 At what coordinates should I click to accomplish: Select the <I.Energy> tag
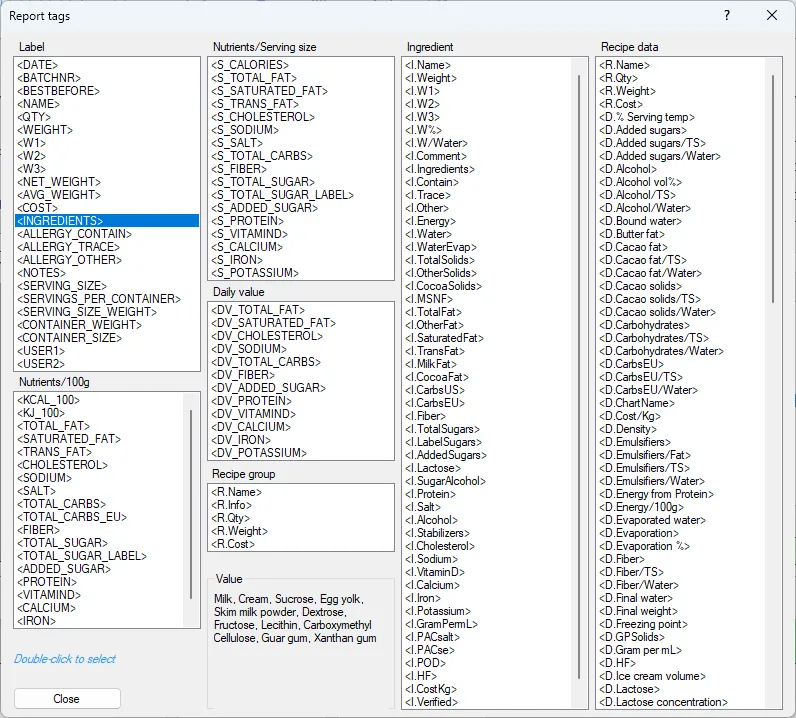pos(430,221)
